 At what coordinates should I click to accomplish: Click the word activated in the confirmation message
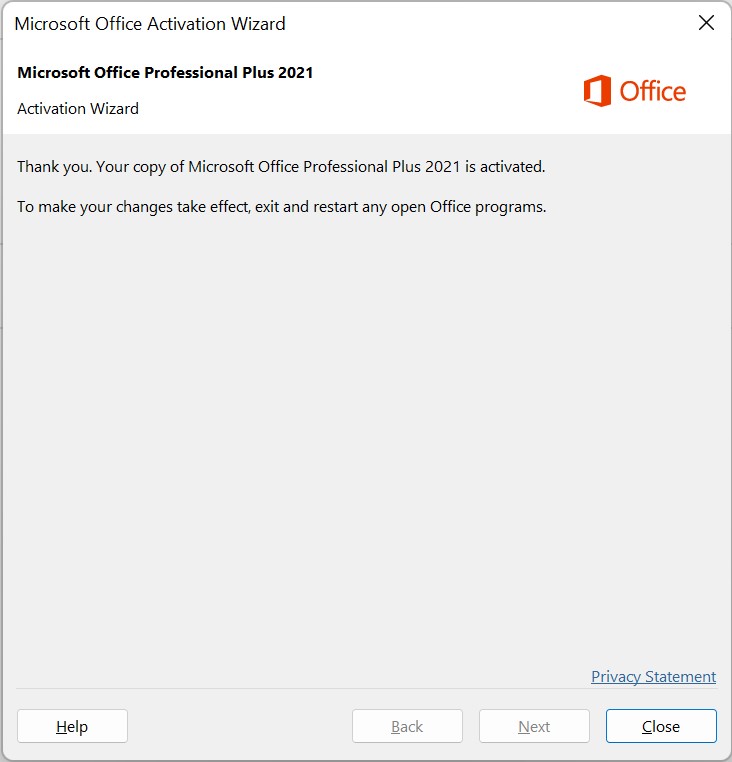(x=512, y=167)
